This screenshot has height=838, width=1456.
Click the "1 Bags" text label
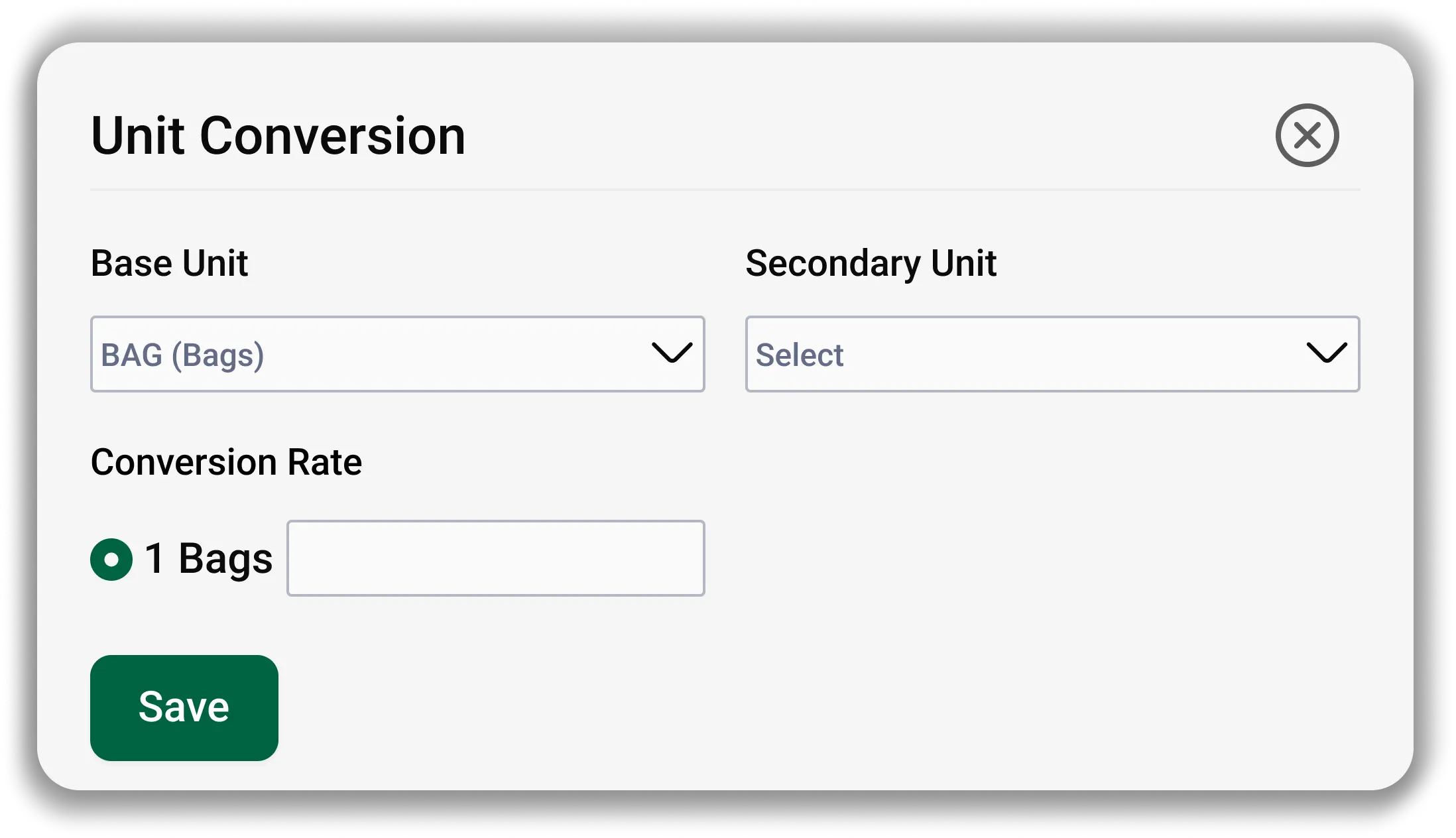coord(208,558)
